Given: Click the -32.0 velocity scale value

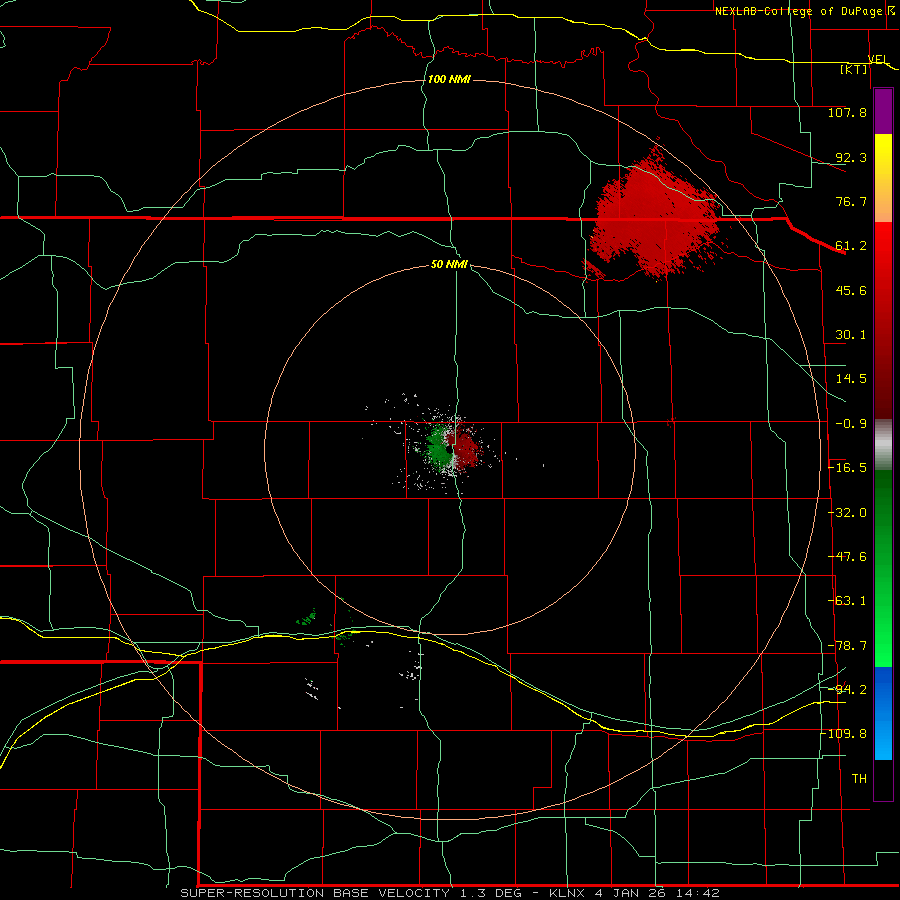Looking at the screenshot, I should pos(847,513).
